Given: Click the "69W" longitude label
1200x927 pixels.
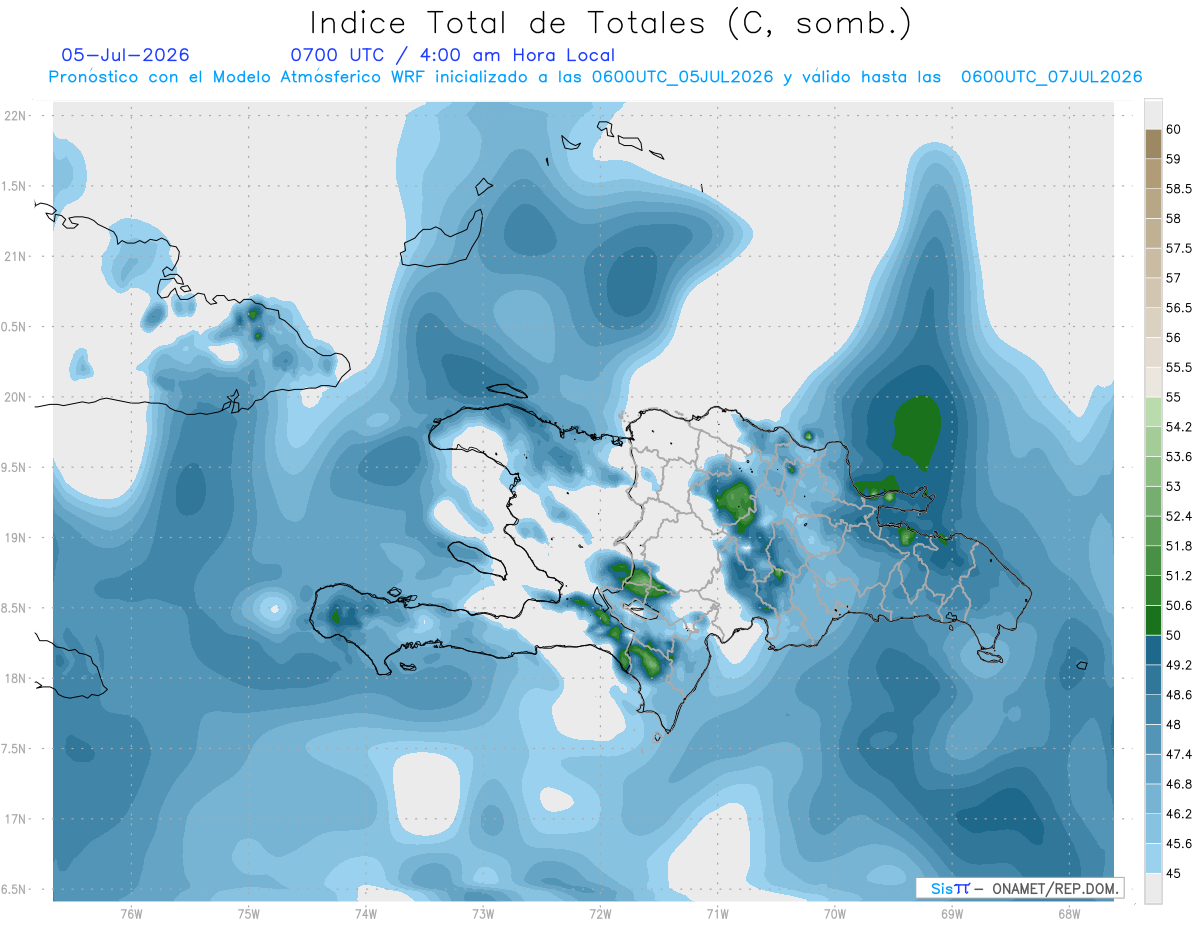Looking at the screenshot, I should (952, 914).
